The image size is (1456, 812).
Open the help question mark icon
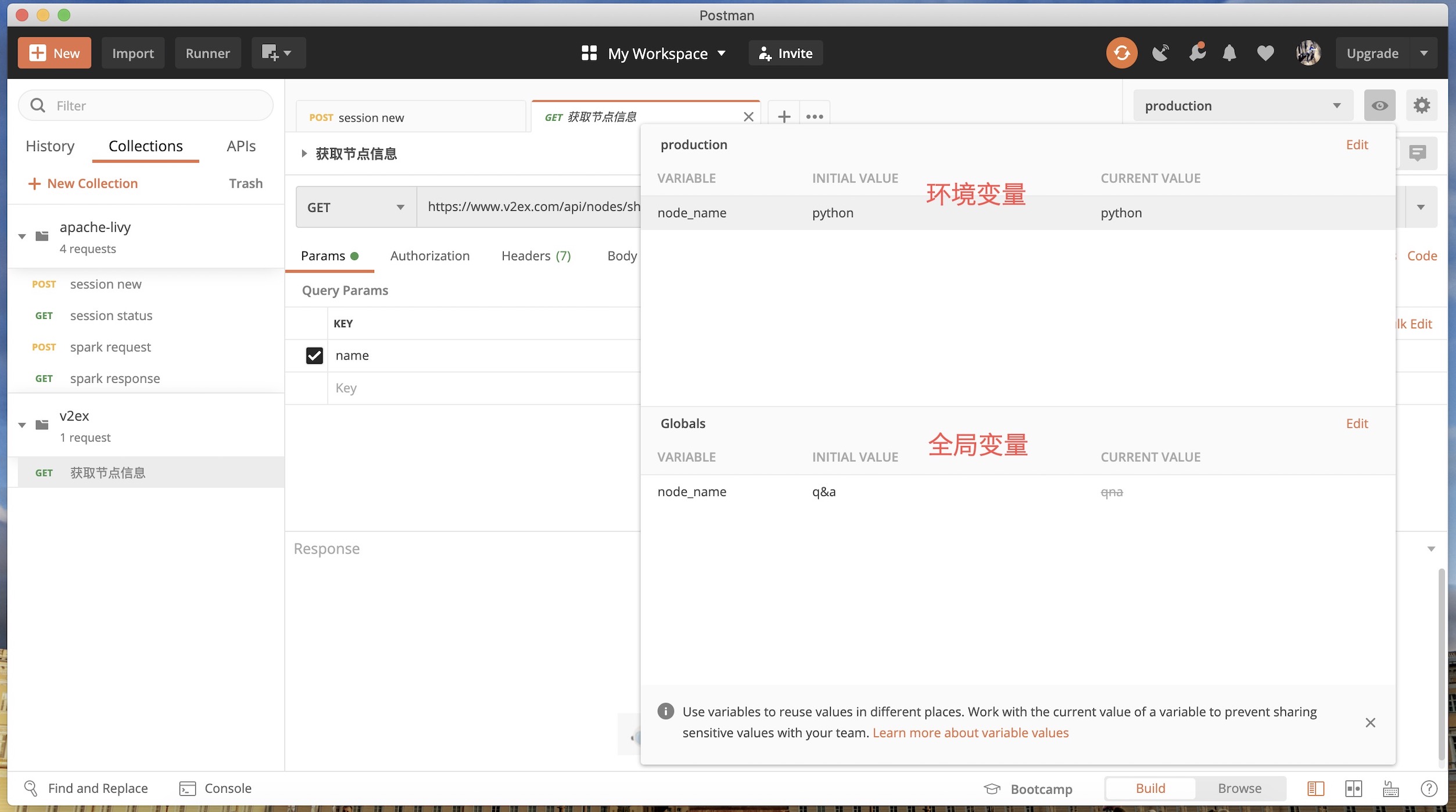pyautogui.click(x=1429, y=788)
